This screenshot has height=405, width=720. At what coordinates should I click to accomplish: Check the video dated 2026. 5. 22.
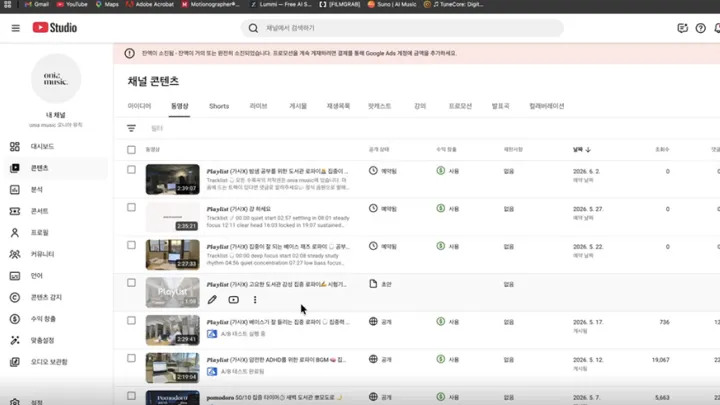tap(131, 245)
